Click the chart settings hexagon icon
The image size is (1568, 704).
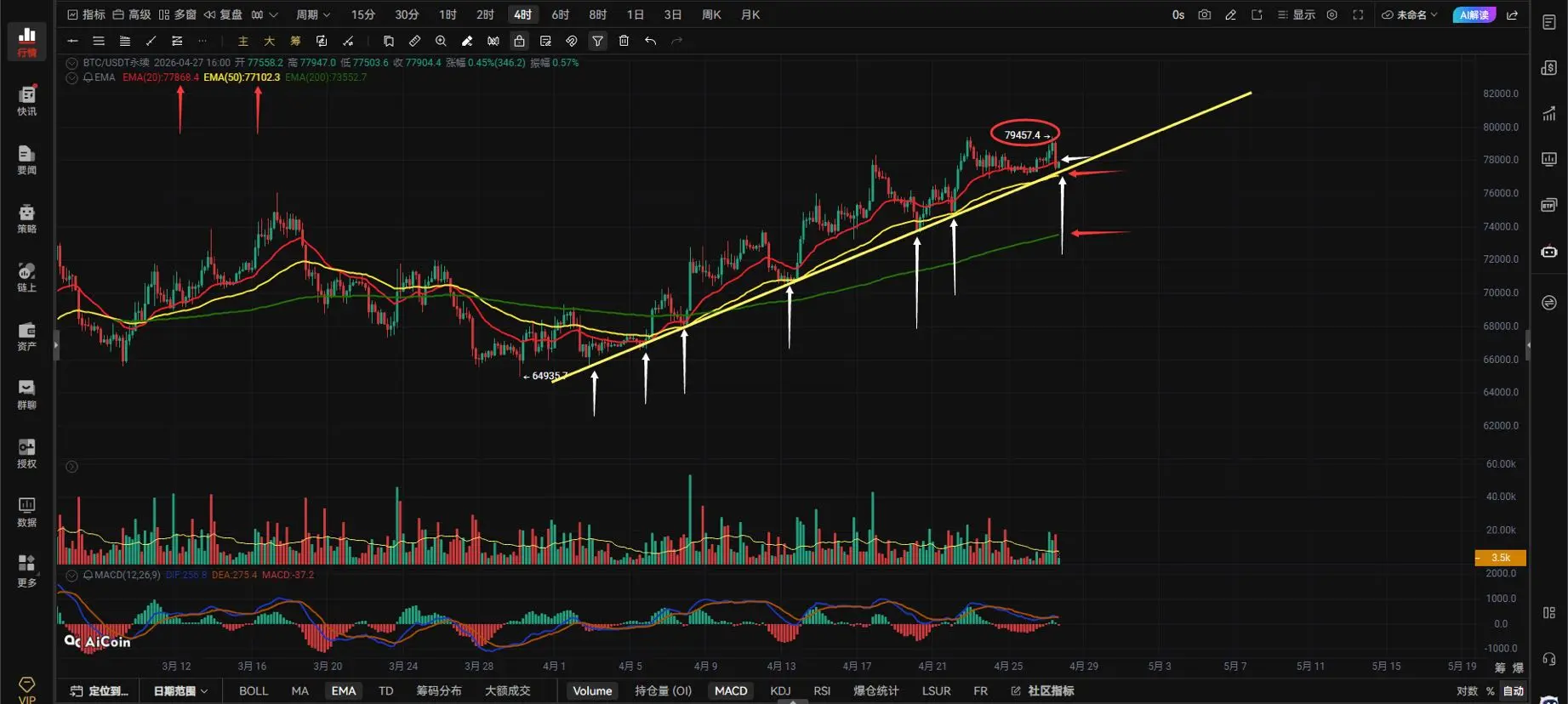1332,14
